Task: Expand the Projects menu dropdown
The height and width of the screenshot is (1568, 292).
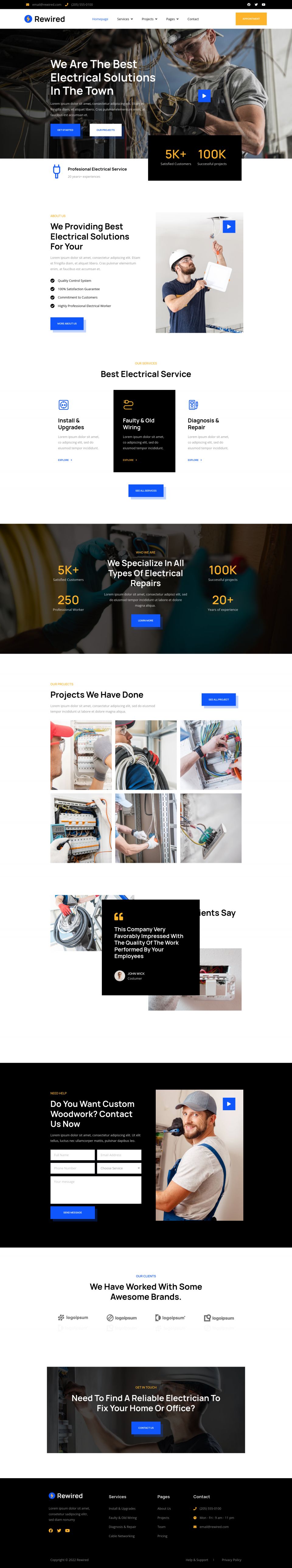Action: coord(150,19)
